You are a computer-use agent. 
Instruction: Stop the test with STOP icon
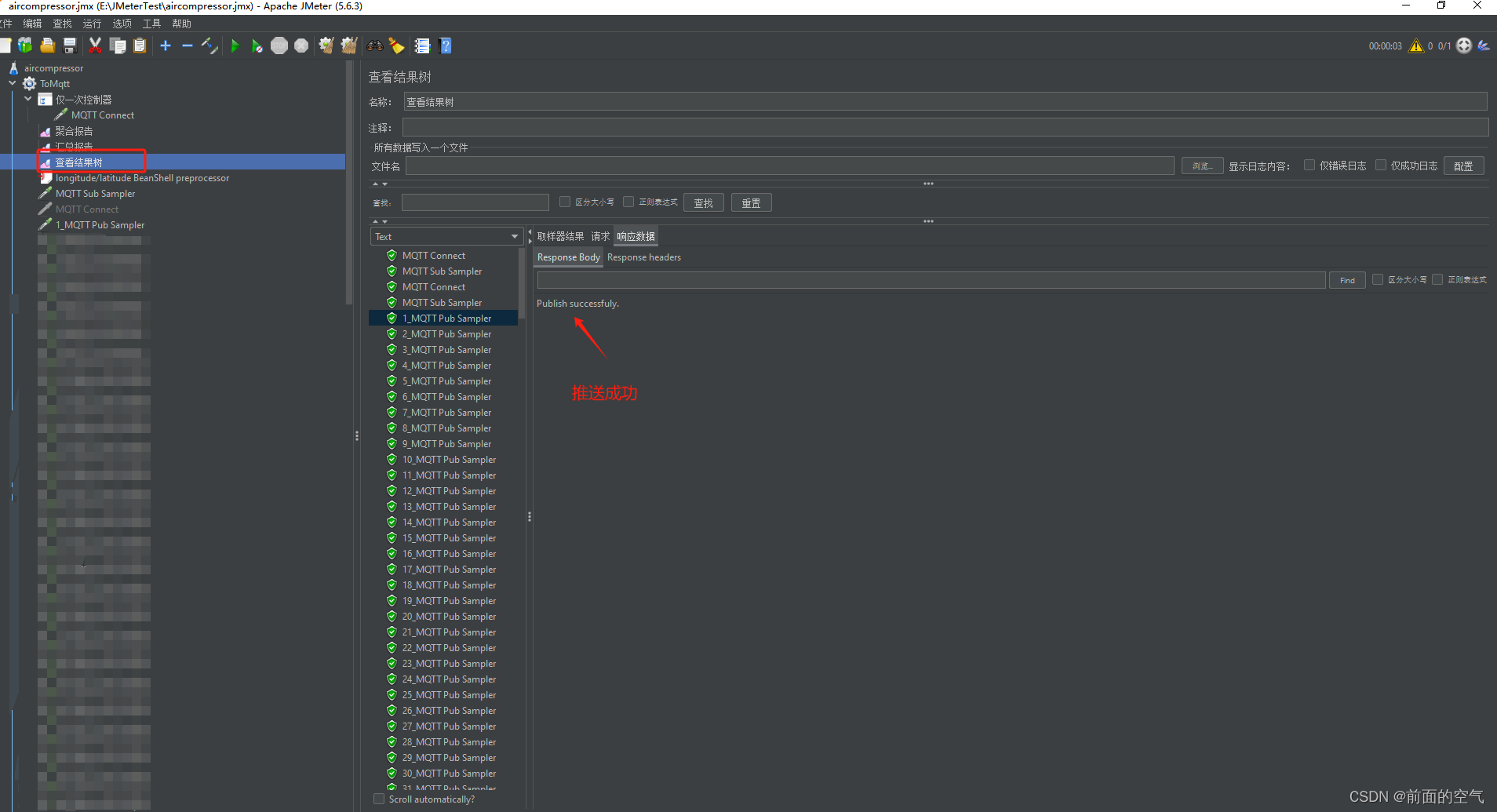279,46
